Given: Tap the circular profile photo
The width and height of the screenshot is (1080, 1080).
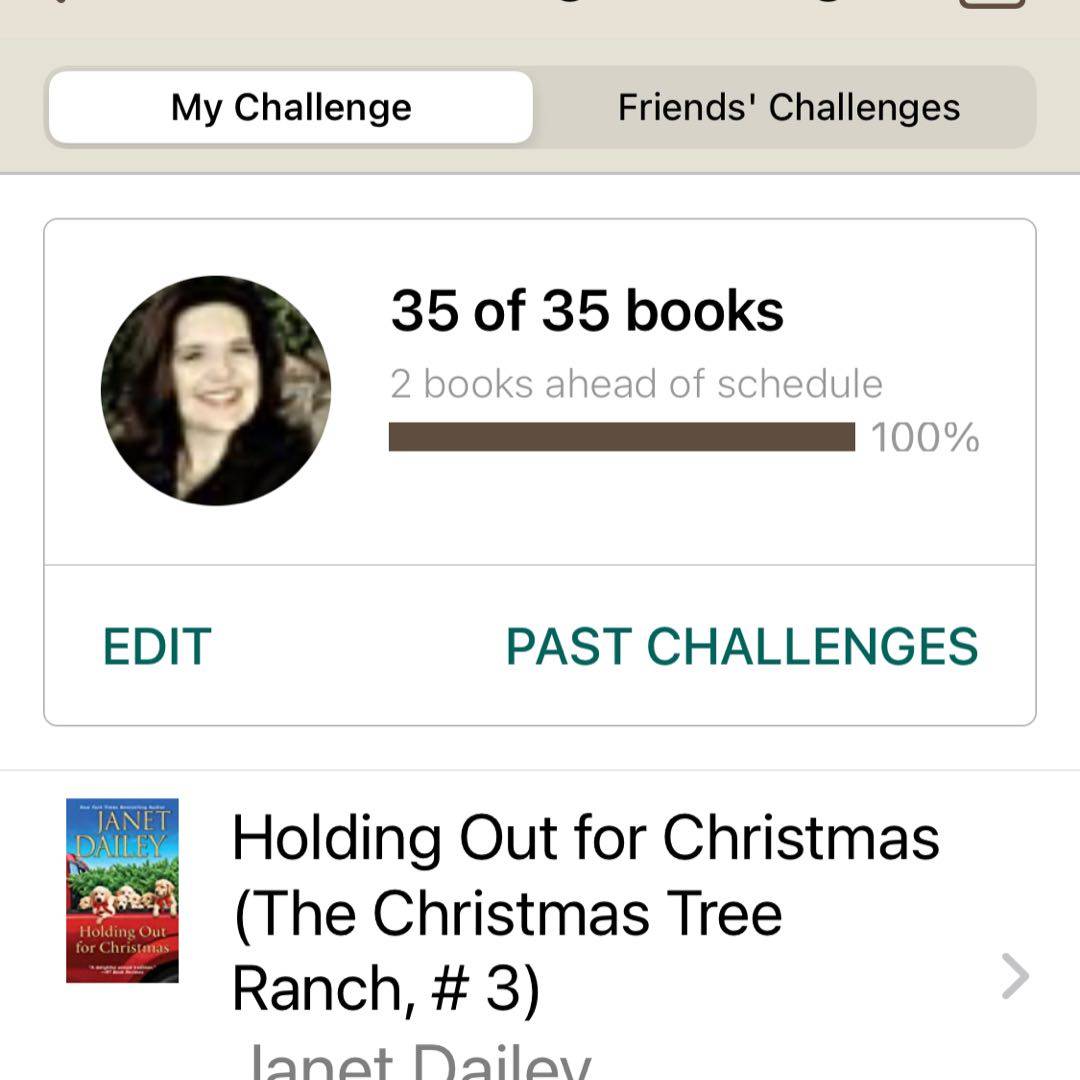Looking at the screenshot, I should point(216,390).
